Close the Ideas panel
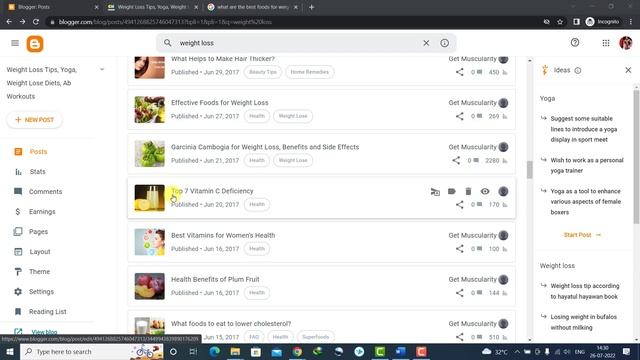Image resolution: width=640 pixels, height=360 pixels. [x=628, y=70]
